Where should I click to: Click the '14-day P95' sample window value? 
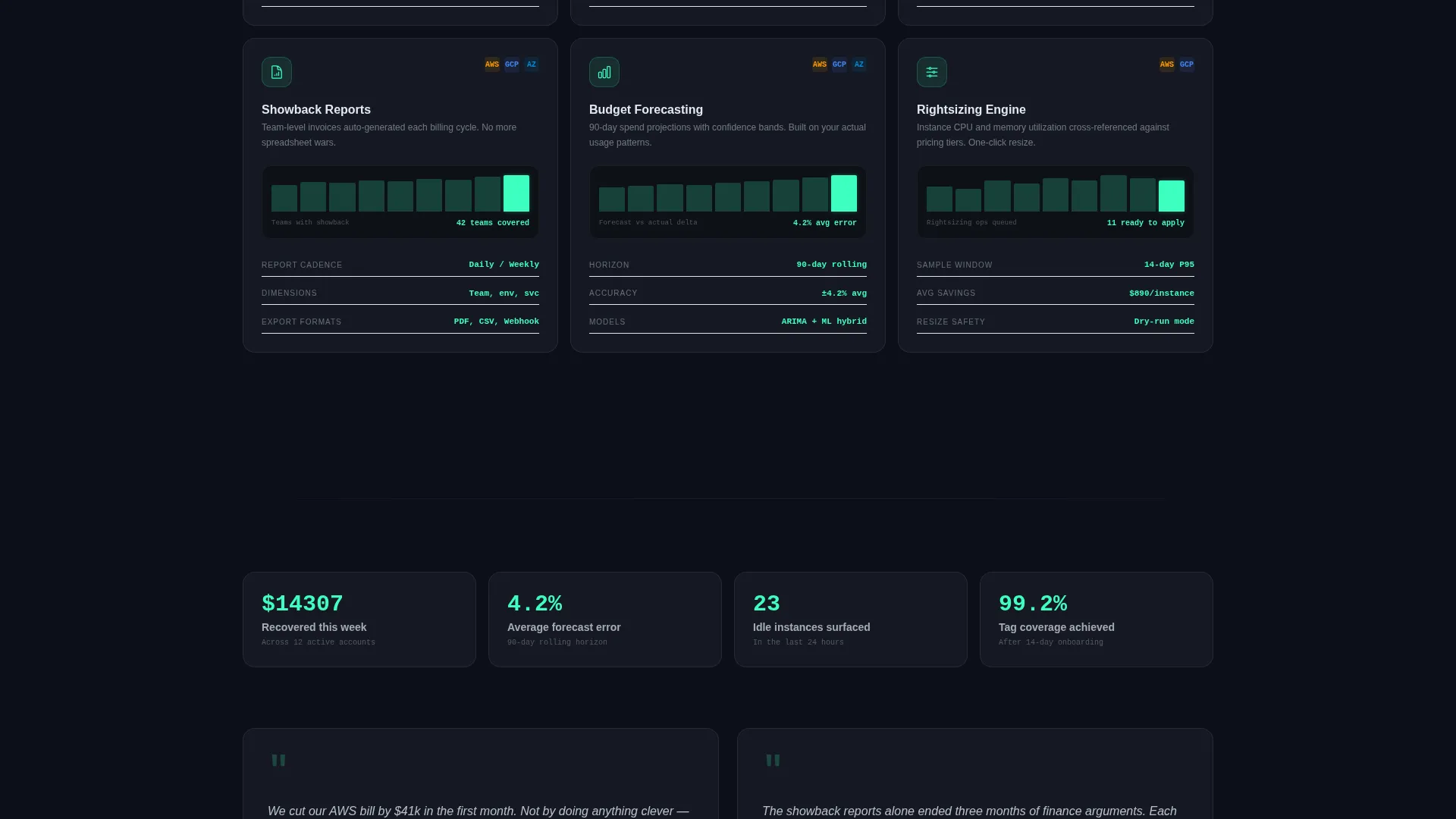coord(1169,265)
